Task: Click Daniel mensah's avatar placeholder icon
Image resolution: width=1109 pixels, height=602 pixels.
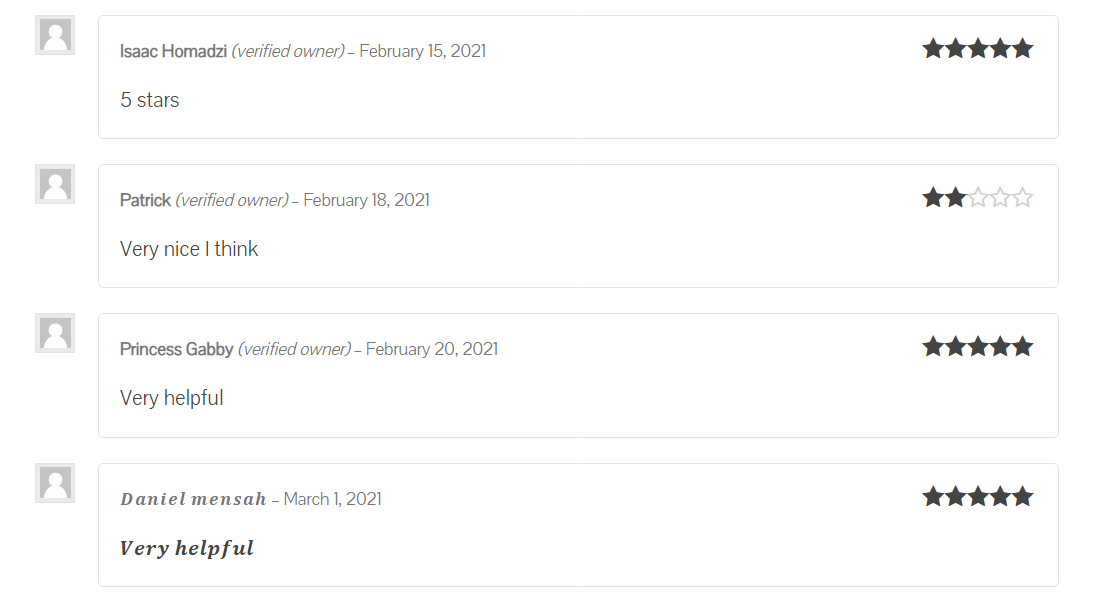Action: click(x=55, y=483)
